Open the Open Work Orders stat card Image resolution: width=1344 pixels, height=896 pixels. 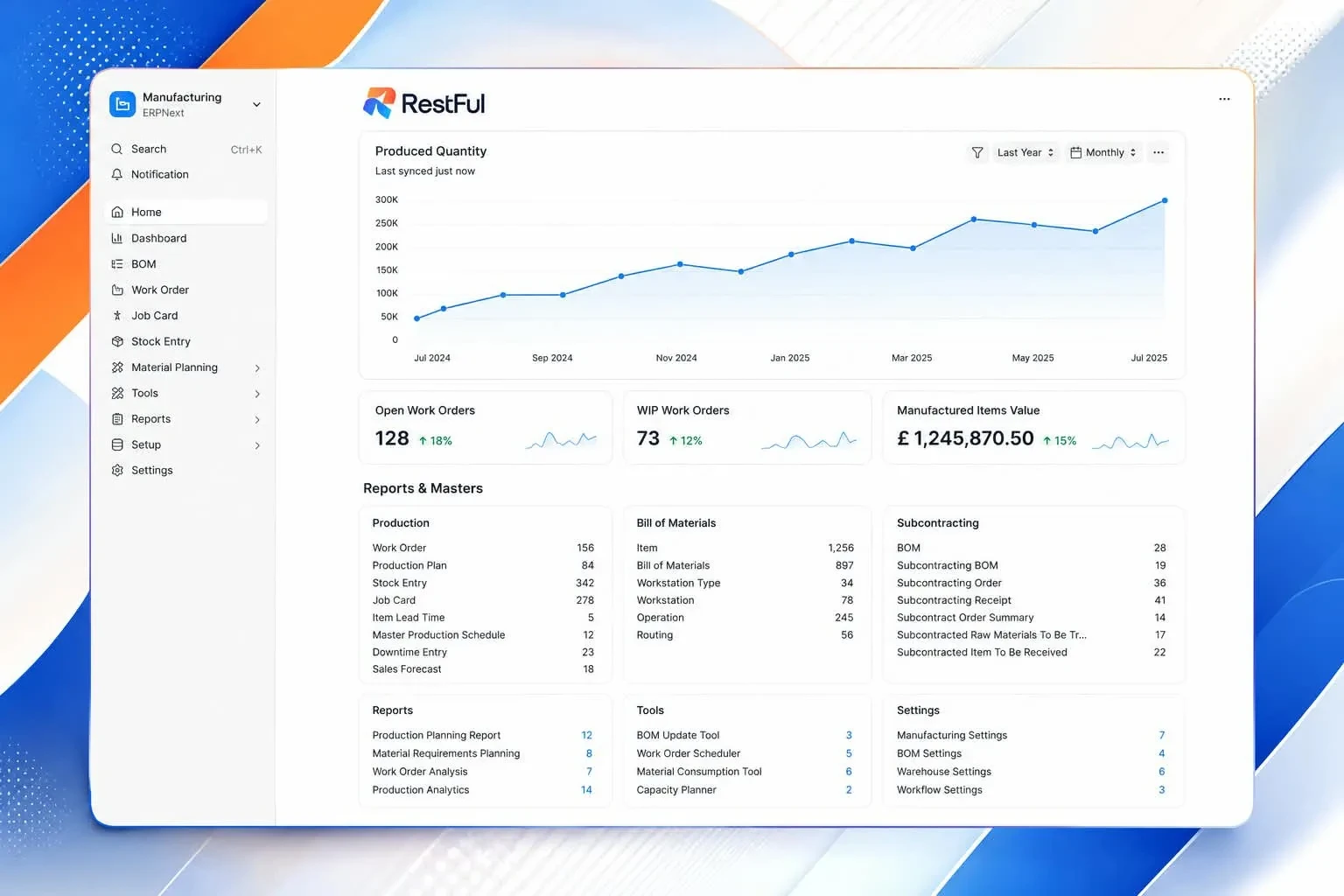pos(486,427)
